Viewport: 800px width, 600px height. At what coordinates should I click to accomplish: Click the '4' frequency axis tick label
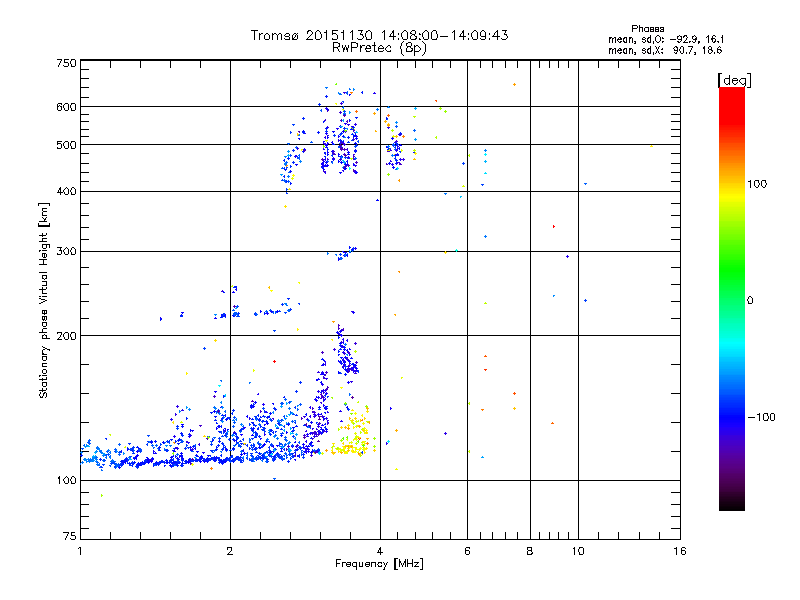pos(380,551)
